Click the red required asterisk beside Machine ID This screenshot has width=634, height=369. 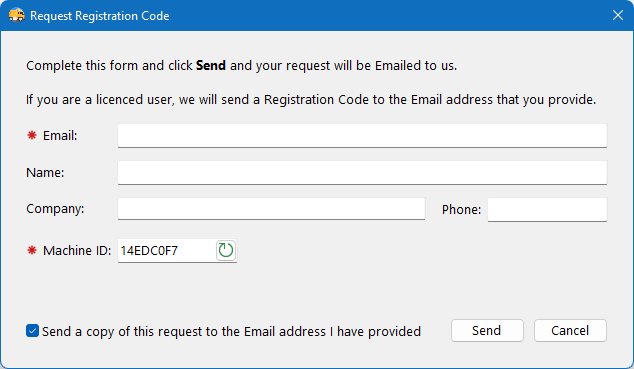point(32,251)
